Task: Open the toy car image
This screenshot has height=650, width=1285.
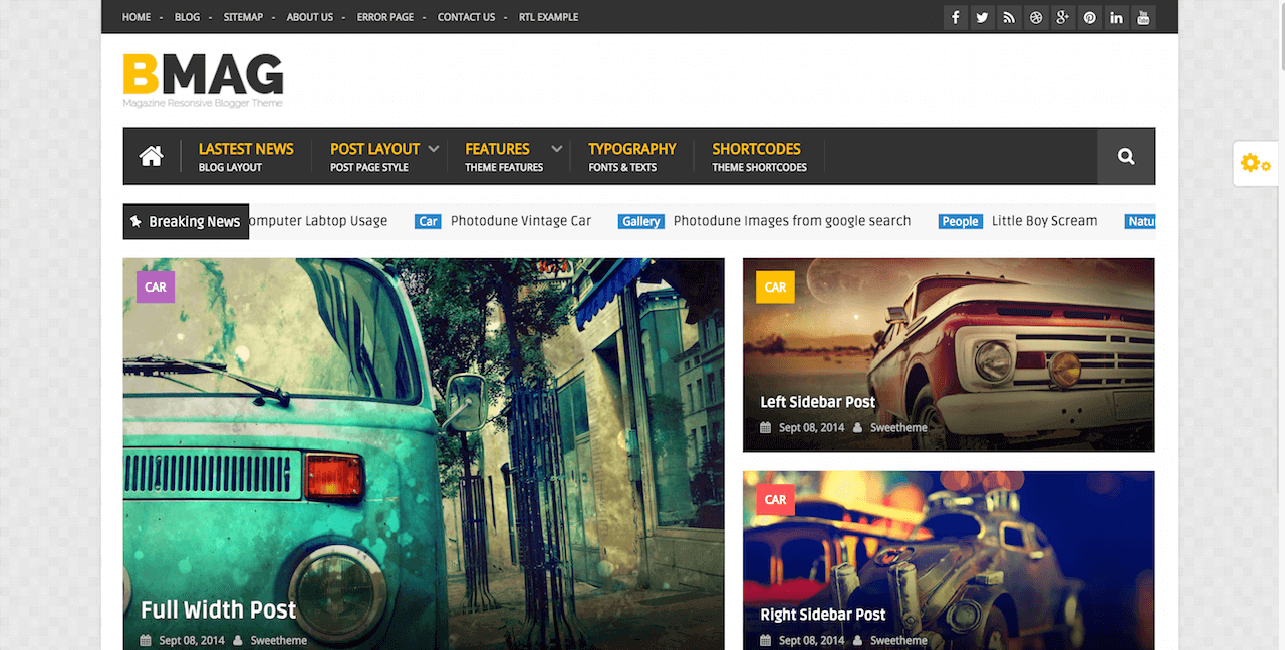Action: [948, 560]
